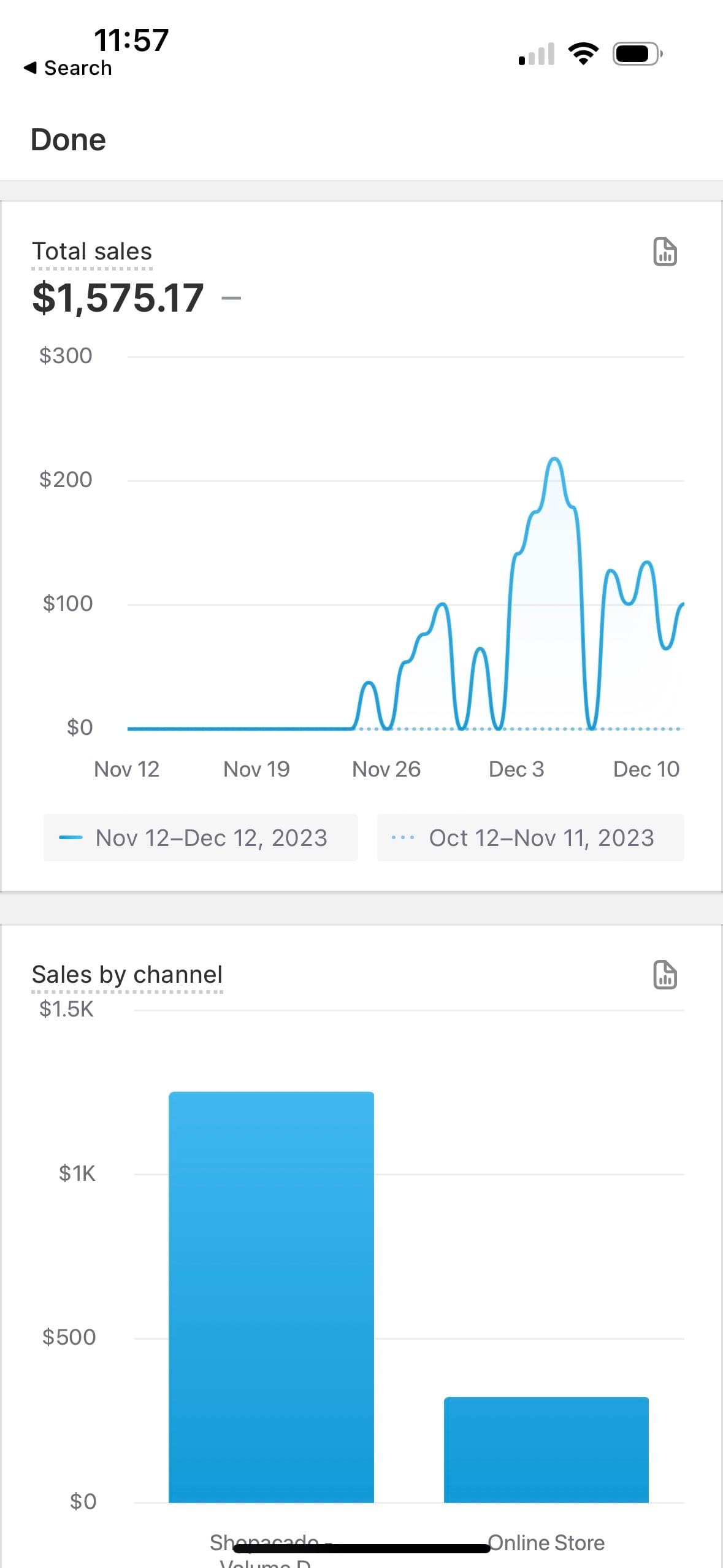723x1568 pixels.
Task: Tap the $1,575.17 total amount
Action: 118,298
